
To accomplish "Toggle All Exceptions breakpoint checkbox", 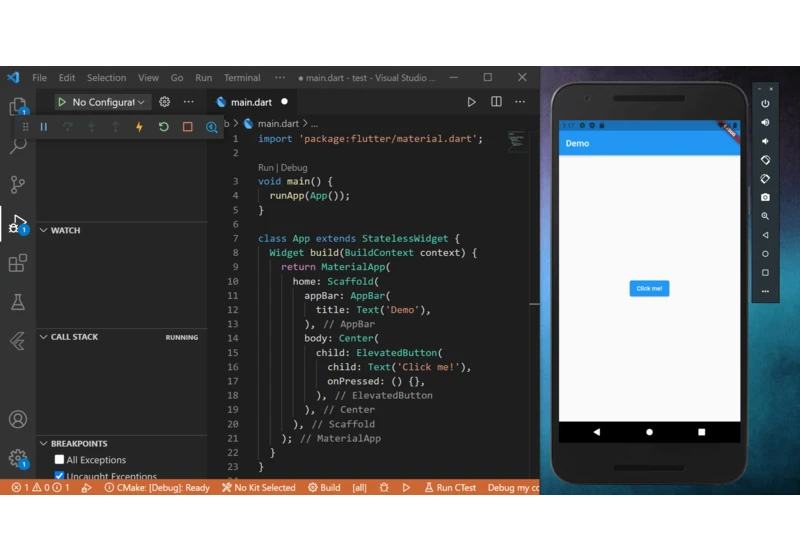I will (60, 460).
